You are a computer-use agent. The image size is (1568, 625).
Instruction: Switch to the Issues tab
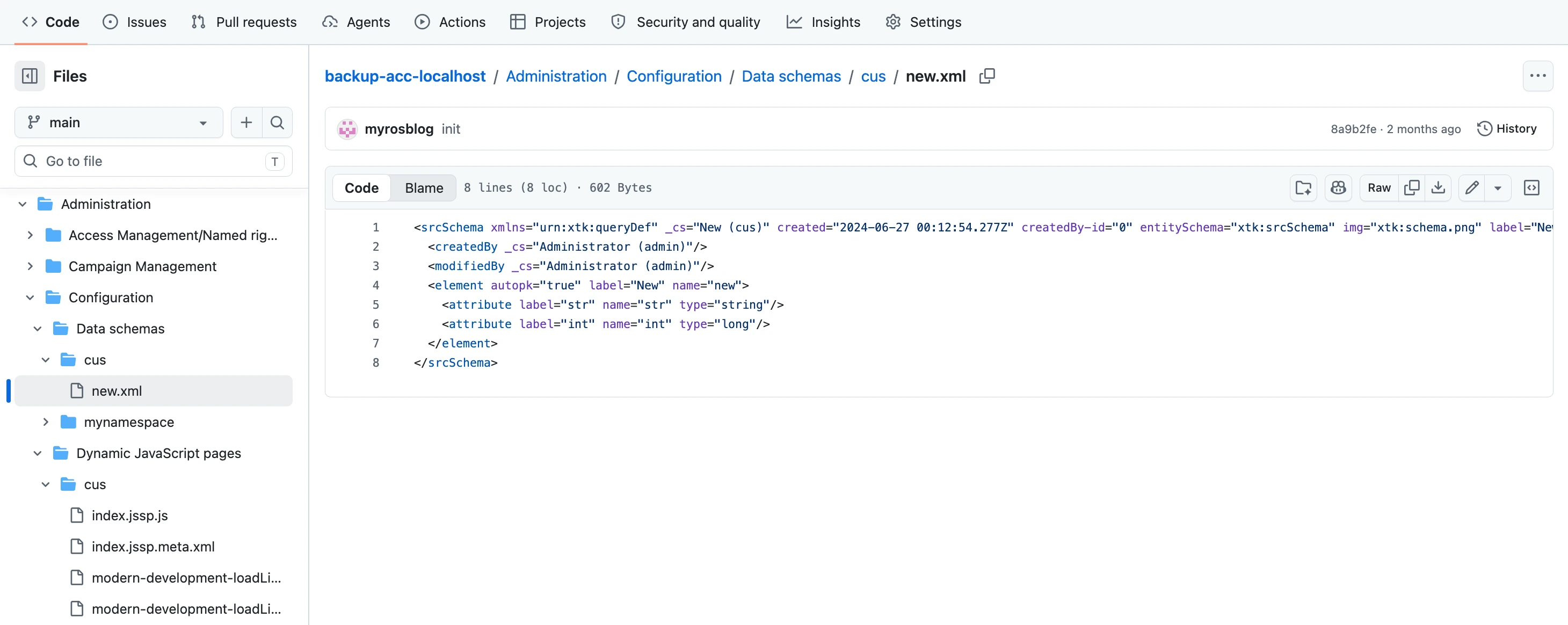[135, 22]
